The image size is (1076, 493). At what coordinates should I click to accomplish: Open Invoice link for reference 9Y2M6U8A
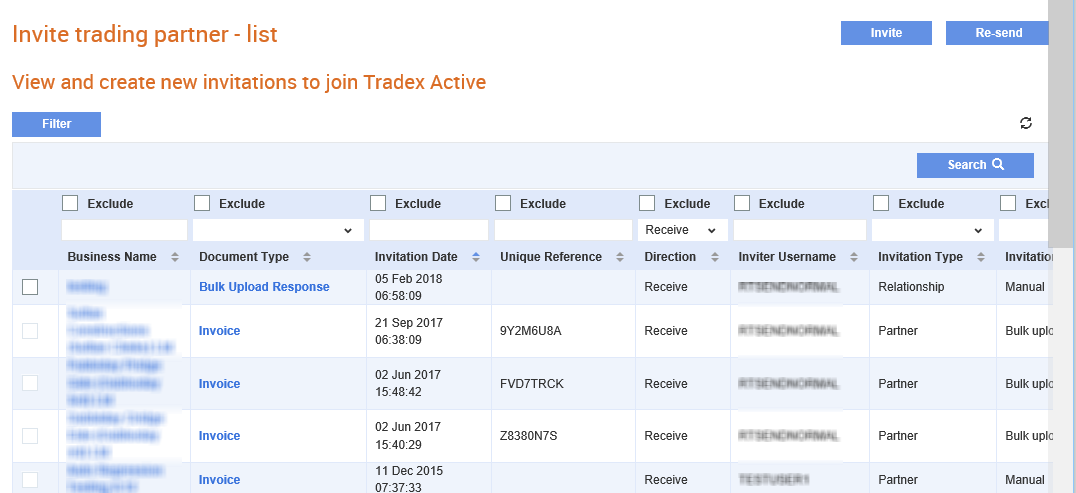coord(220,331)
